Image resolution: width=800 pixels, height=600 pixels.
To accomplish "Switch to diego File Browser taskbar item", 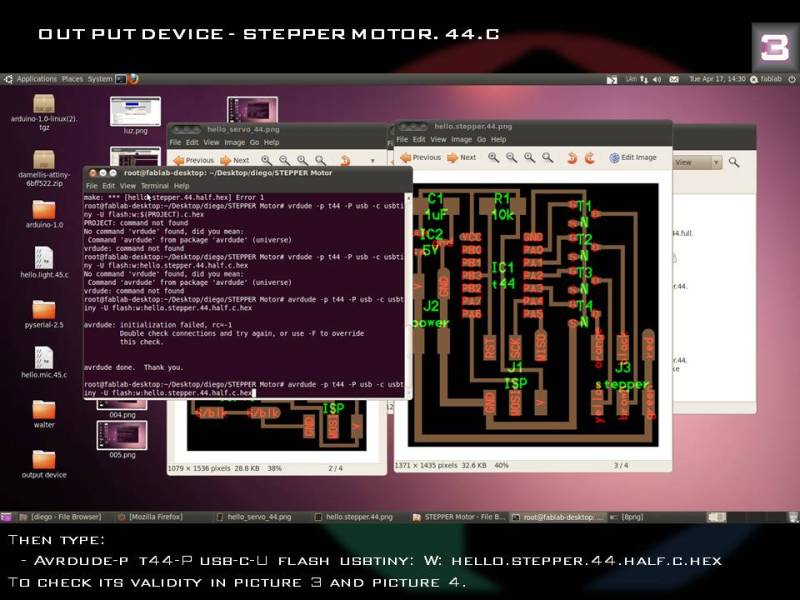I will (x=61, y=517).
